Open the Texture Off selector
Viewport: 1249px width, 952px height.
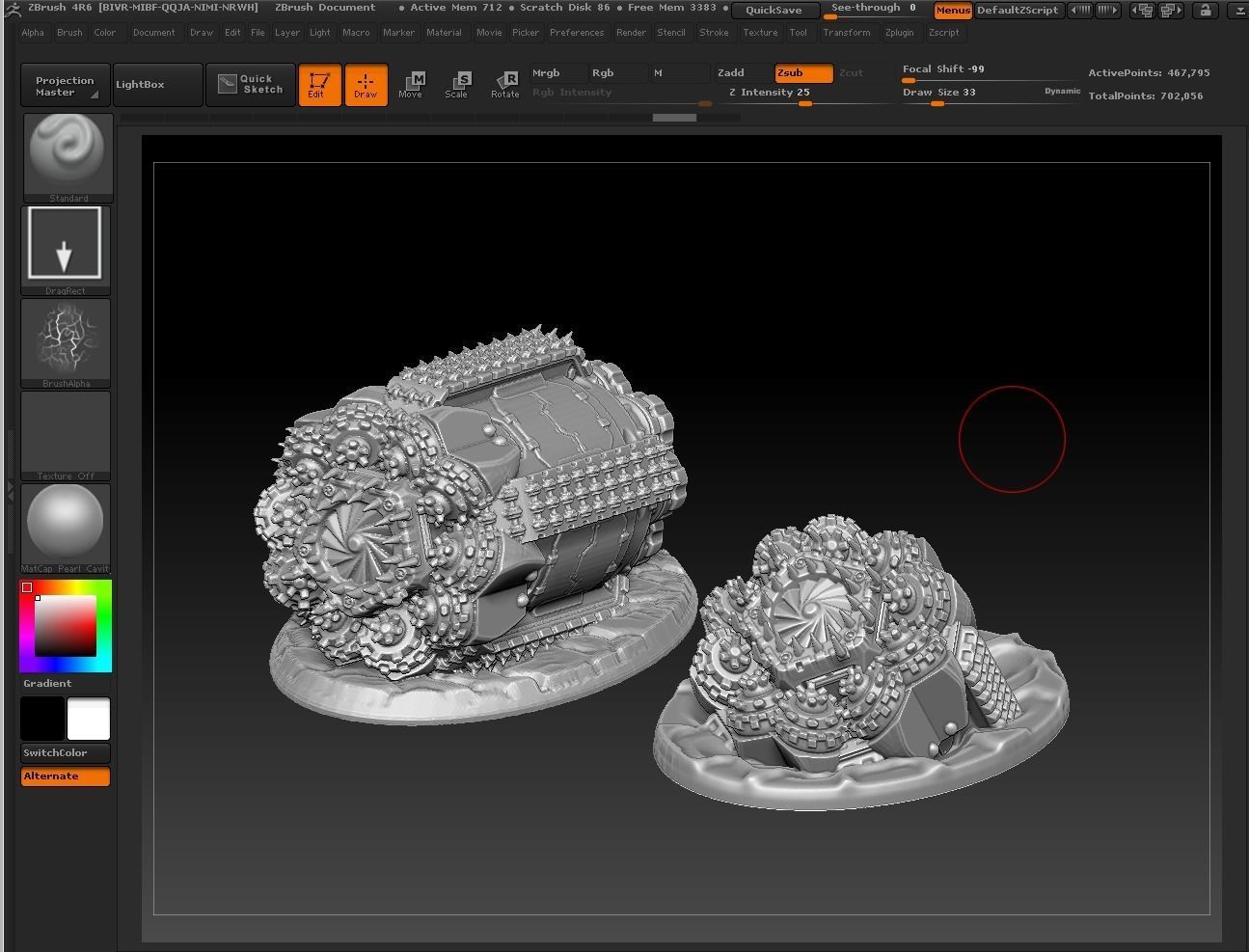(x=66, y=435)
